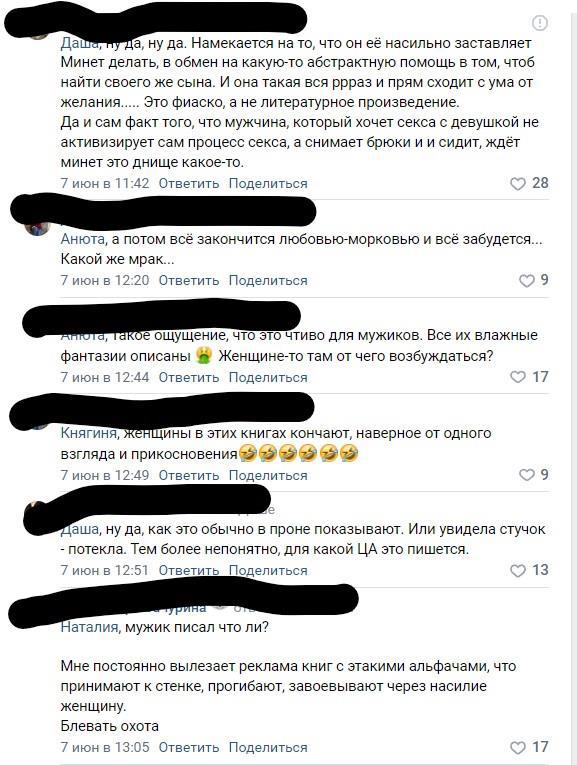The image size is (577, 765).
Task: Reply to the 11:42 comment via Ответить
Action: click(189, 184)
